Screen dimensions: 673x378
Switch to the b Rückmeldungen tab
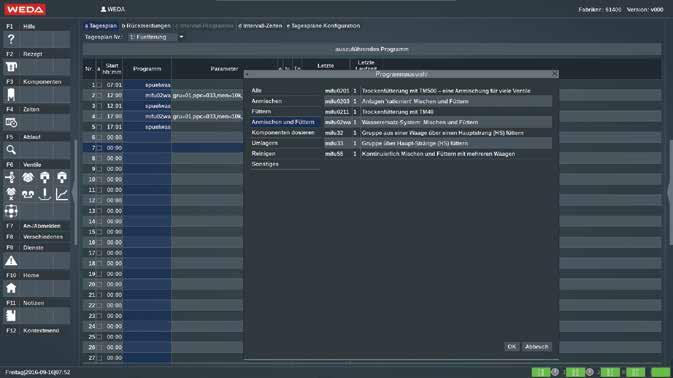[x=146, y=26]
